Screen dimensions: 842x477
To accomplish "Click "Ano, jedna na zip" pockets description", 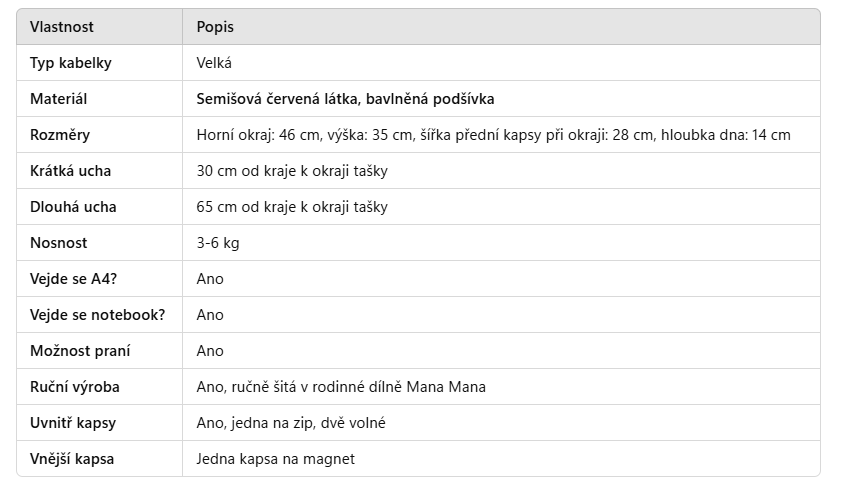I will coord(291,423).
